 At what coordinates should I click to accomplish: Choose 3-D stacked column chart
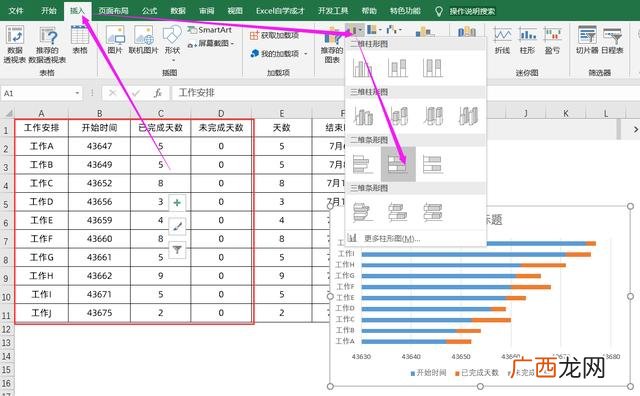tap(398, 116)
